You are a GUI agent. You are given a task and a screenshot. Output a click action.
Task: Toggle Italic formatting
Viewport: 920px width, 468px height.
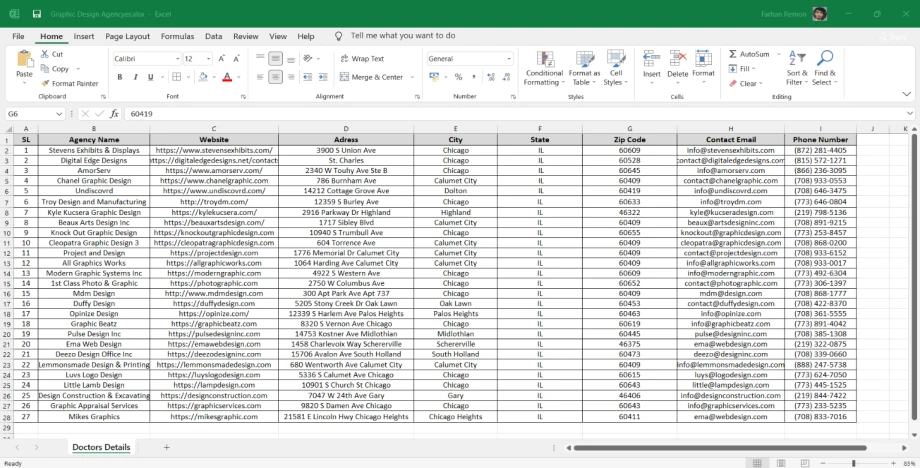[x=135, y=77]
